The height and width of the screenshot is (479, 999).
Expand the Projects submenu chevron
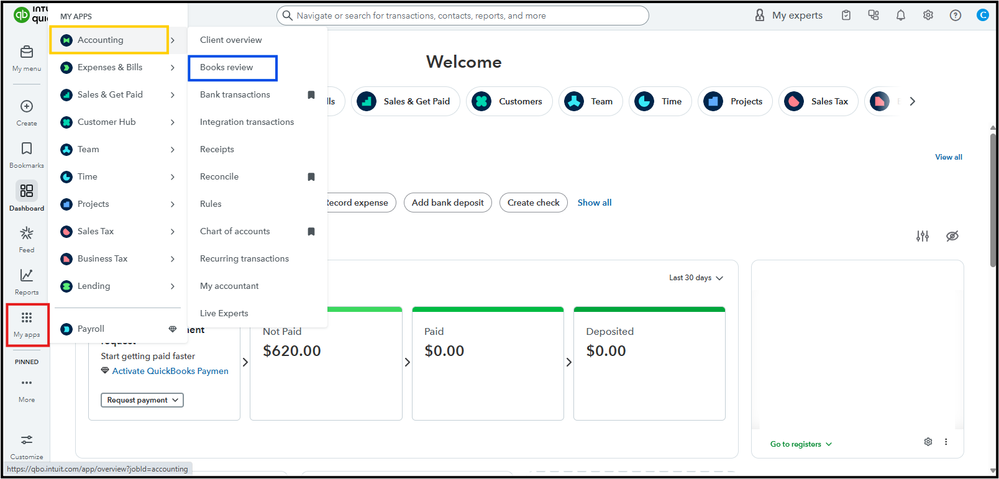173,204
